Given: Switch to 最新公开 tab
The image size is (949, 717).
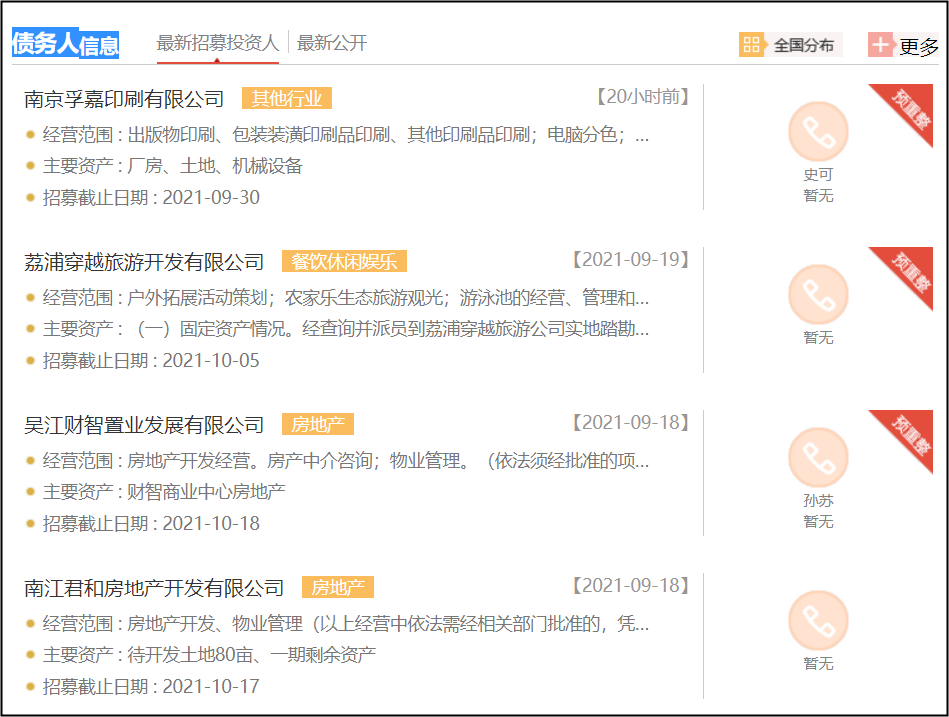Looking at the screenshot, I should click(332, 43).
